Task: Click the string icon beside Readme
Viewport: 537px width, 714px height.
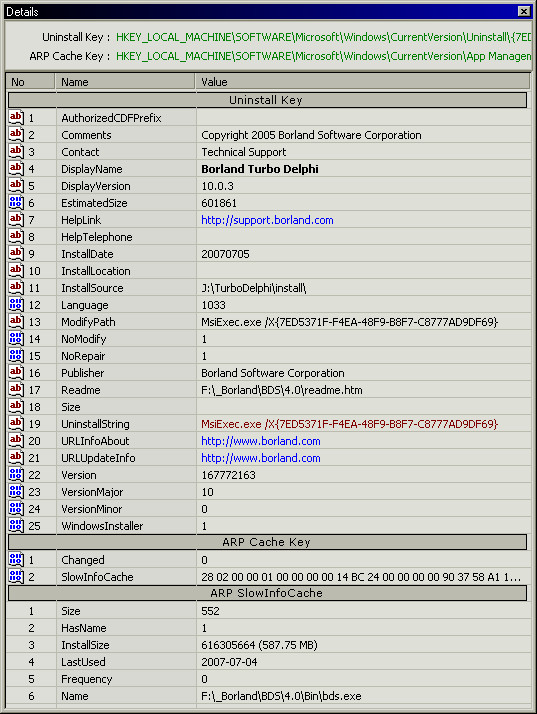Action: [x=16, y=389]
